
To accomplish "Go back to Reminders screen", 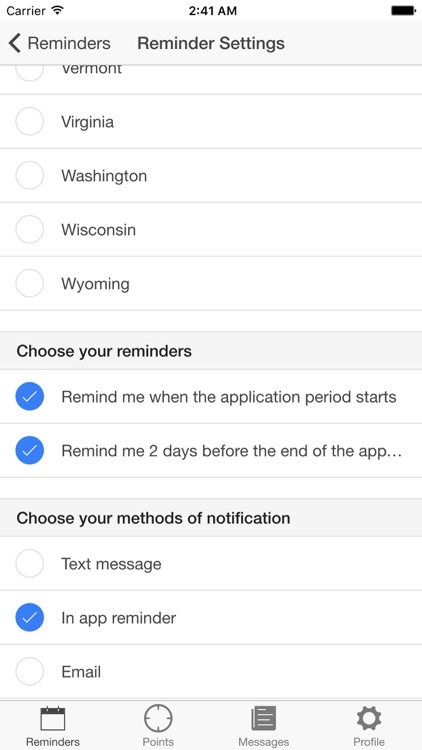I will click(x=59, y=43).
